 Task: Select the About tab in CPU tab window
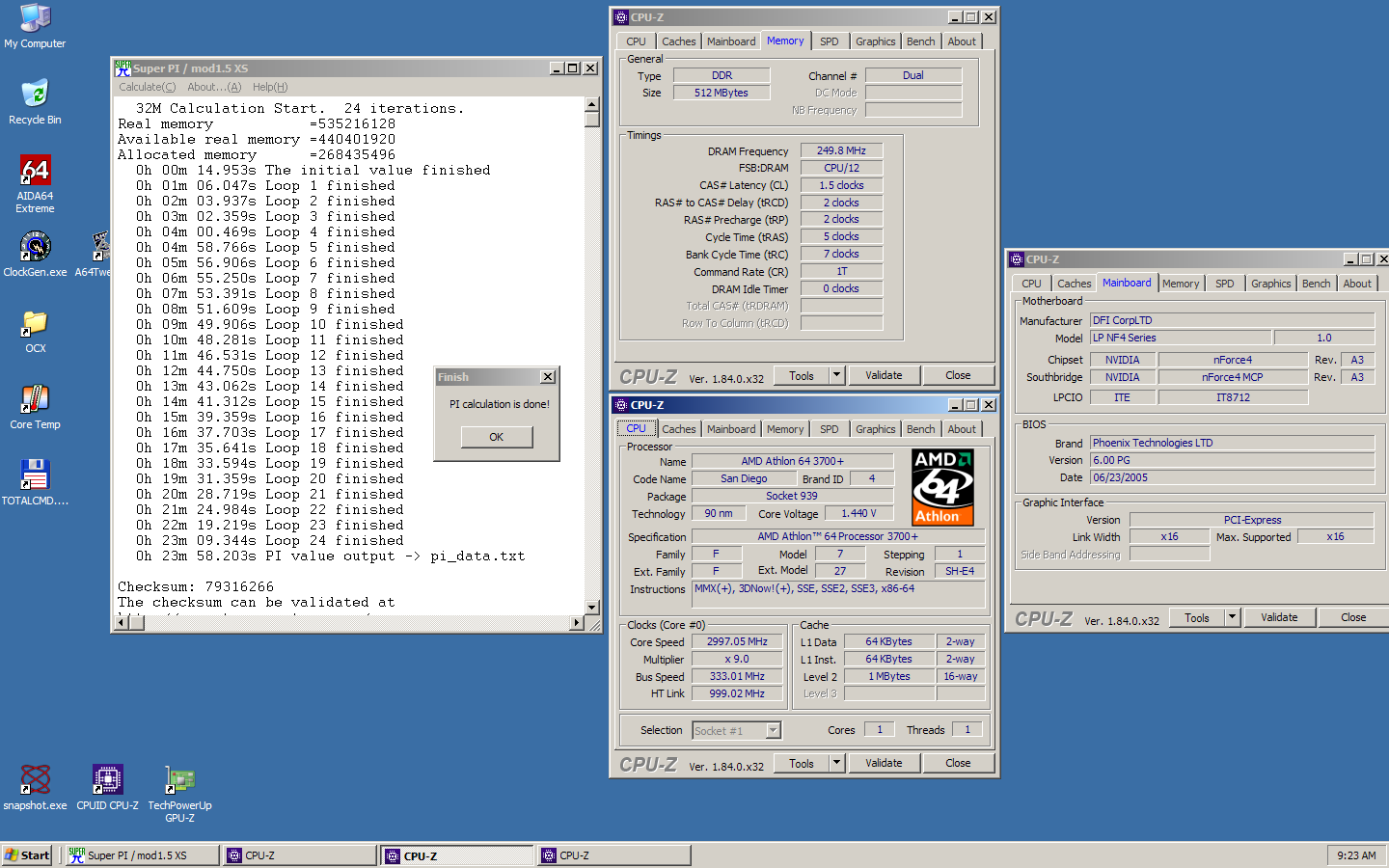[962, 429]
